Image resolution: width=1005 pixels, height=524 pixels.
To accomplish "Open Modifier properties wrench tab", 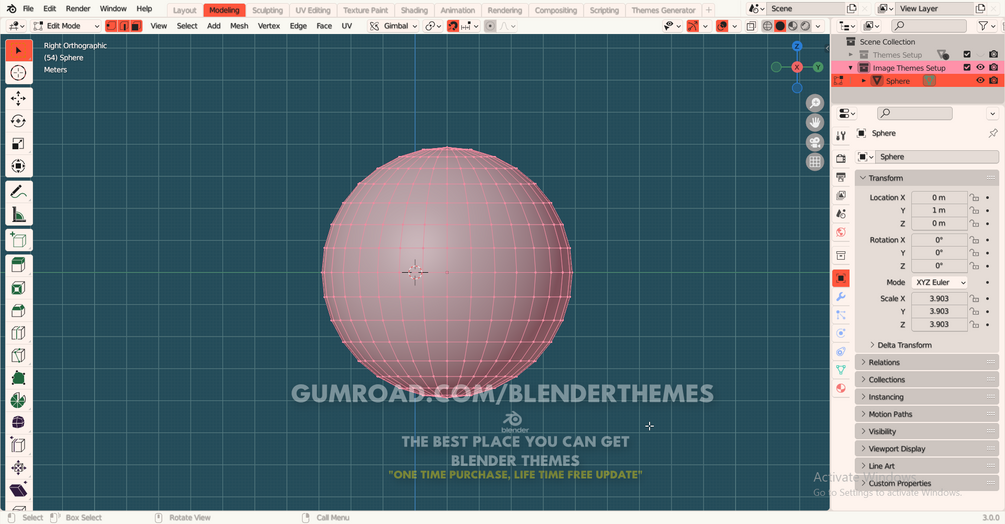I will [x=841, y=297].
